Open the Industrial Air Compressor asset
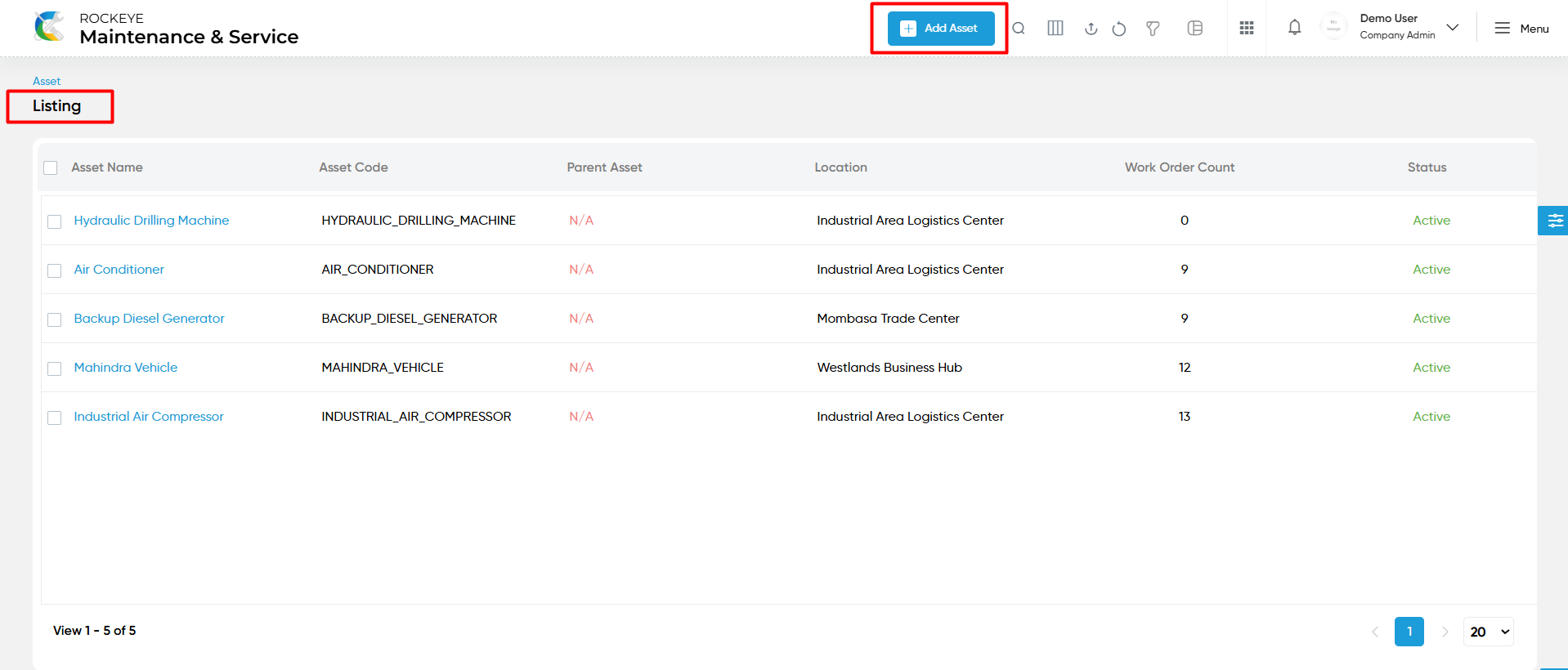 click(149, 417)
